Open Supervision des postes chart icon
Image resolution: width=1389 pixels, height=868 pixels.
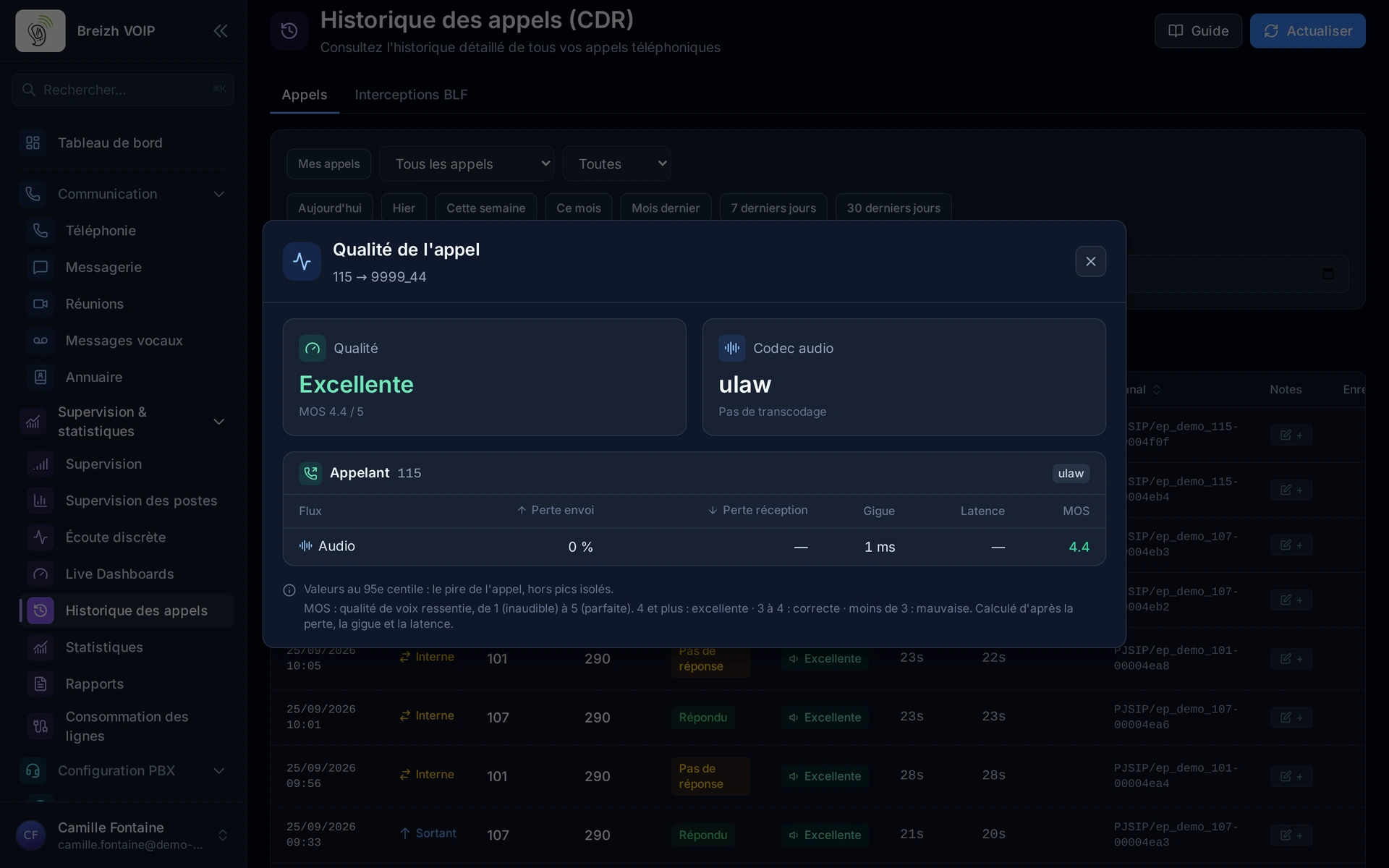tap(41, 501)
